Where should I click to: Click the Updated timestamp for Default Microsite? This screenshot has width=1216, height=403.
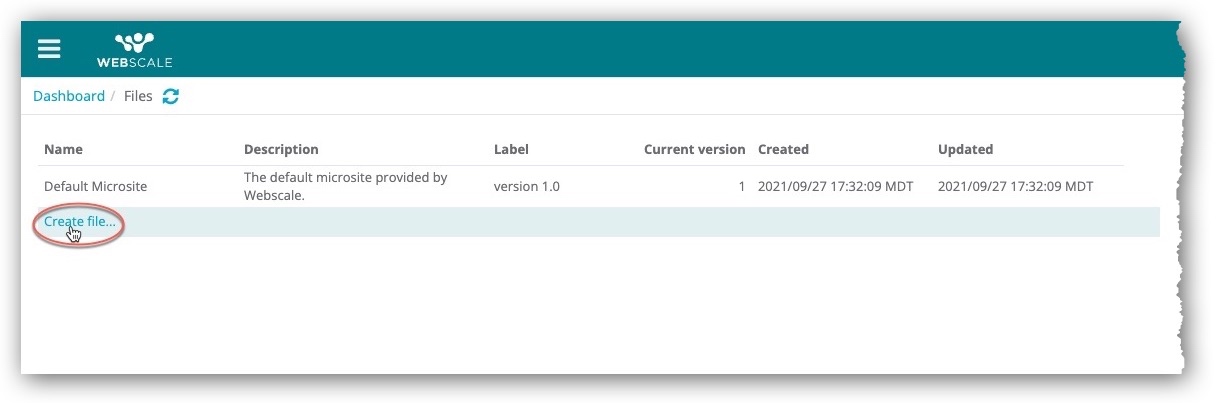click(1015, 187)
